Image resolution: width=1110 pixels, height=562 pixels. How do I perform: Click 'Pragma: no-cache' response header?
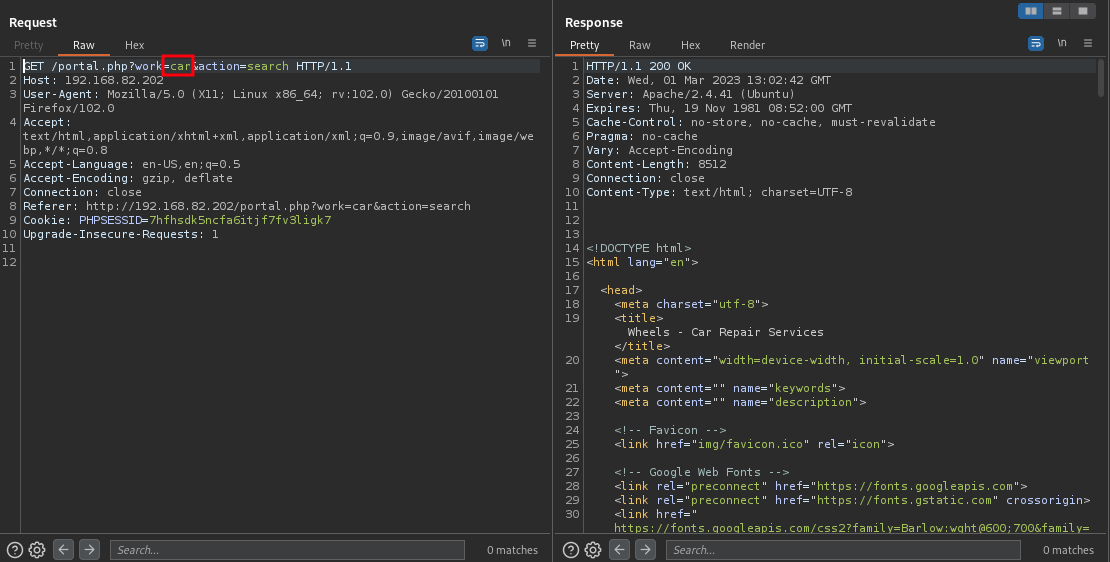click(641, 136)
